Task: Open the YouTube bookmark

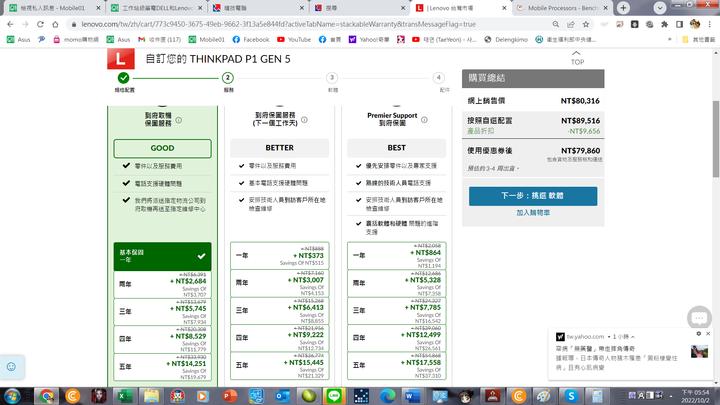Action: tap(294, 39)
